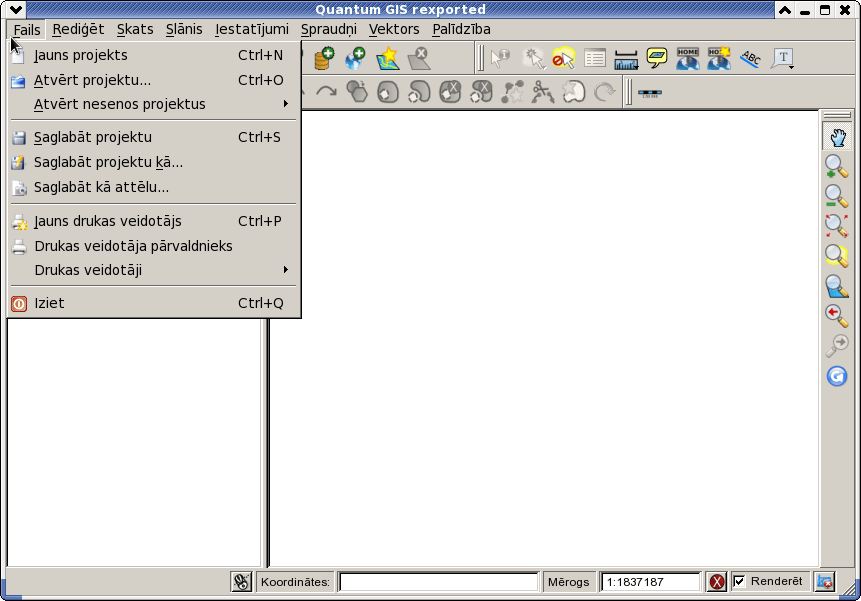Select the Zoom out magnifier tool
The image size is (861, 601).
pyautogui.click(x=836, y=196)
